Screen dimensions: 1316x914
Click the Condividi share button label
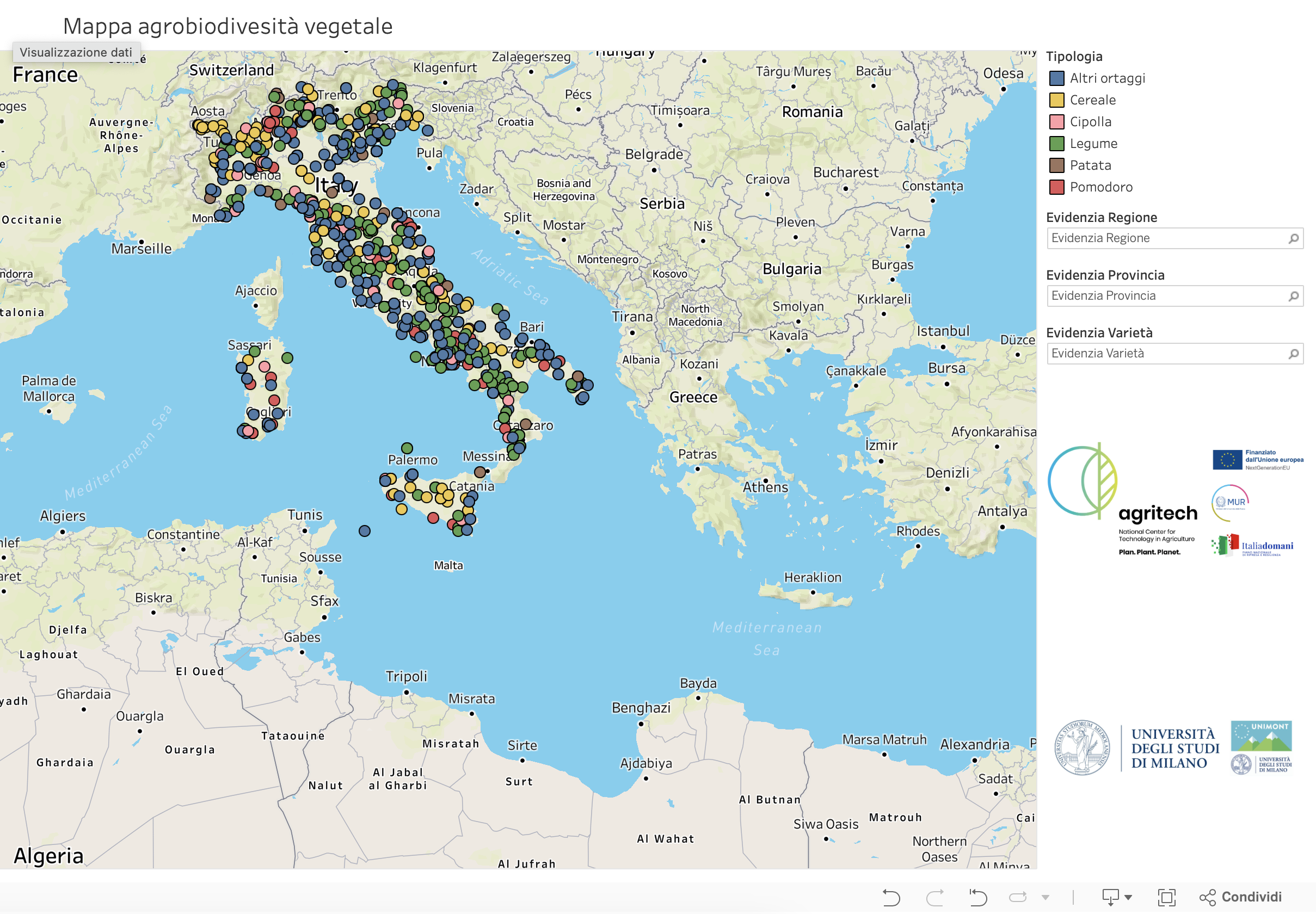click(1251, 897)
